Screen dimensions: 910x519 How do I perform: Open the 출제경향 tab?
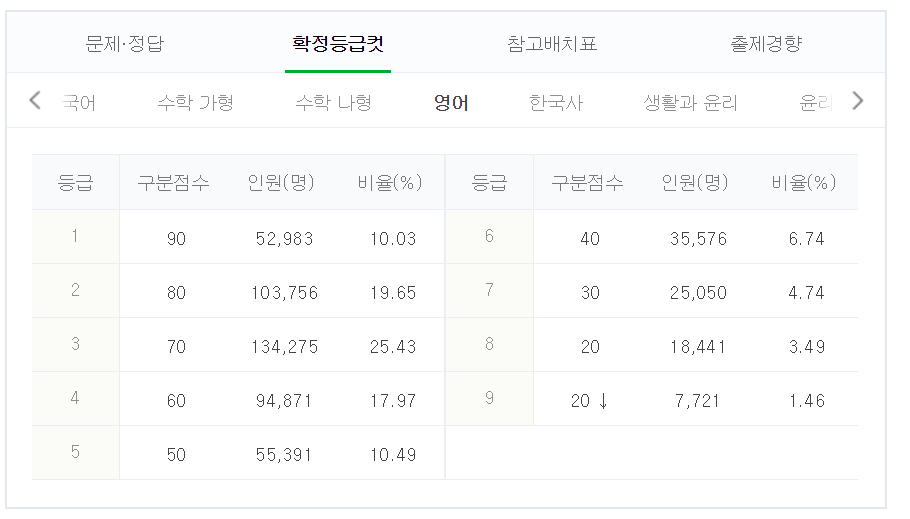[766, 44]
